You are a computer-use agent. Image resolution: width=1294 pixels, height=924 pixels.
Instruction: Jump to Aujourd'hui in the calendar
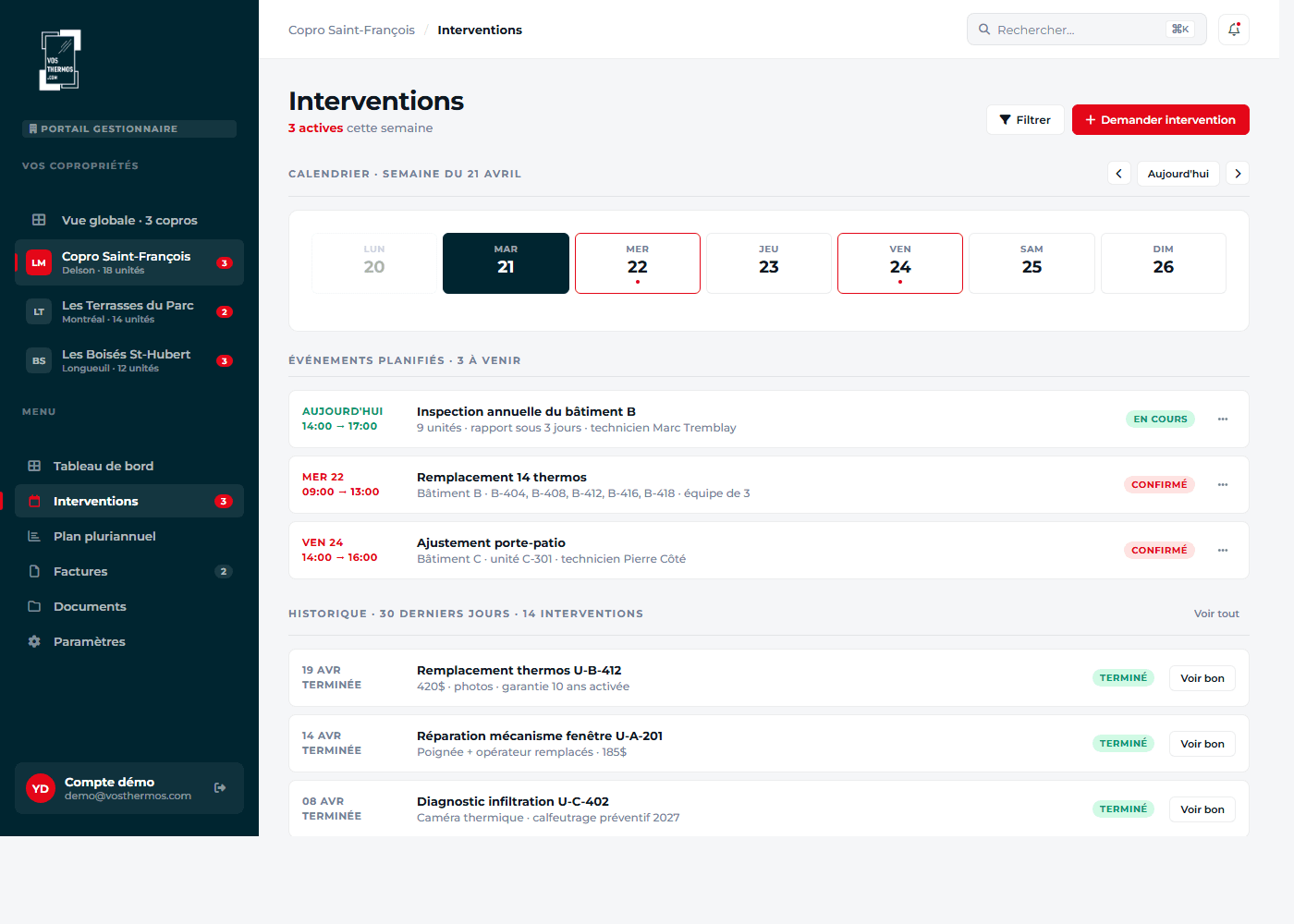point(1178,173)
